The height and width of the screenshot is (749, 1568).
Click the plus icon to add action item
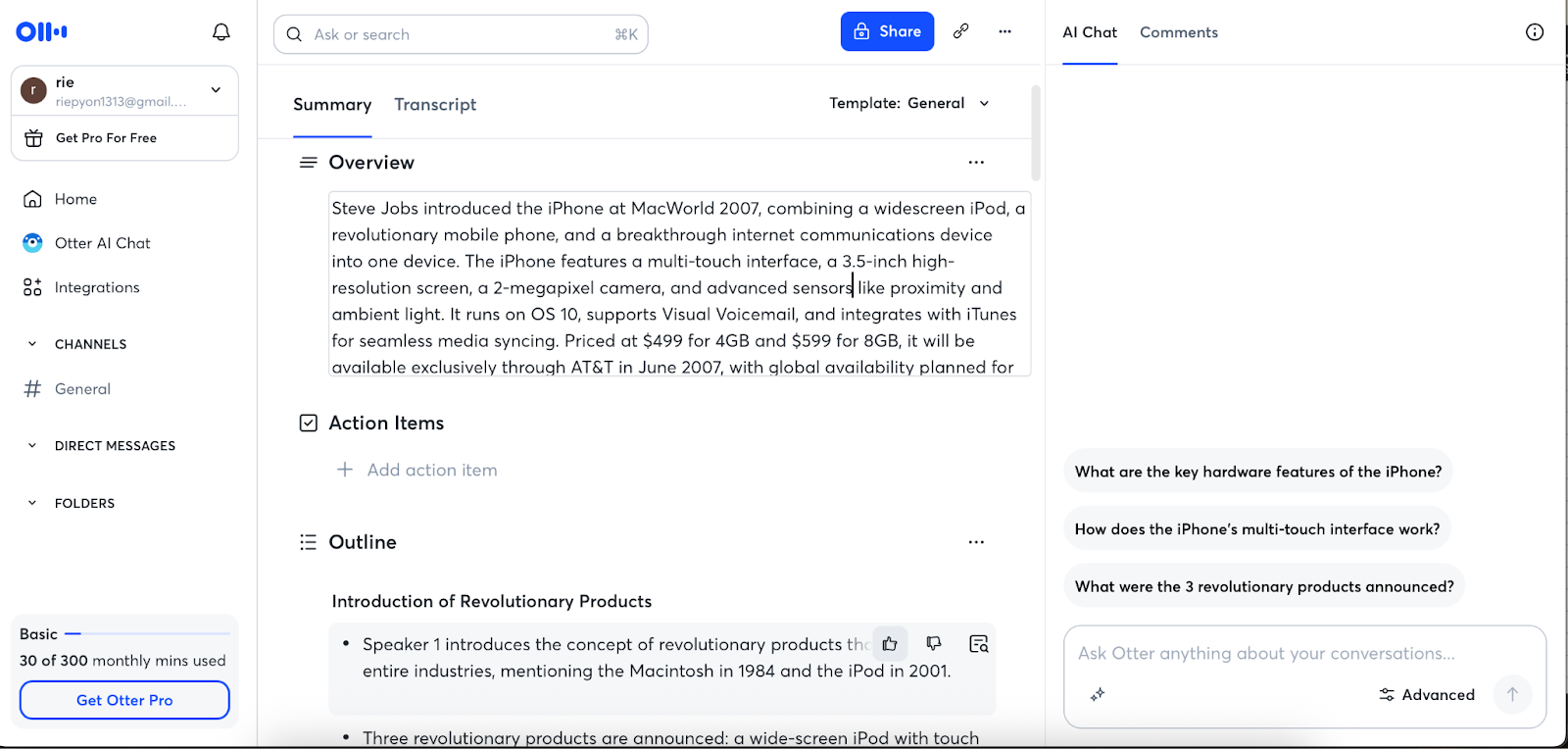click(345, 470)
